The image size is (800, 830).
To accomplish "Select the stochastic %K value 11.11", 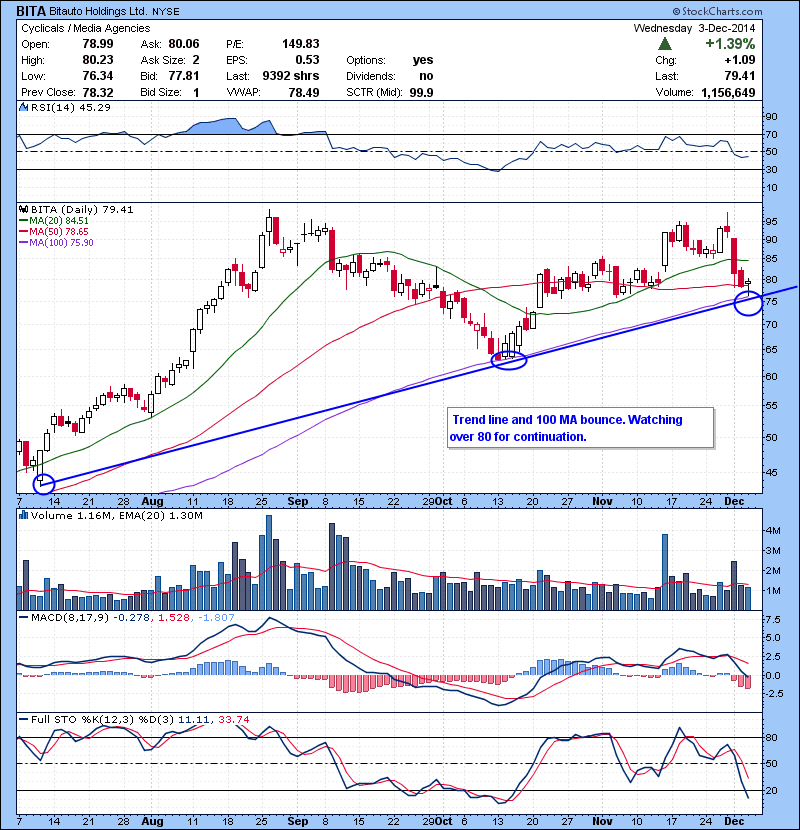I will point(194,719).
